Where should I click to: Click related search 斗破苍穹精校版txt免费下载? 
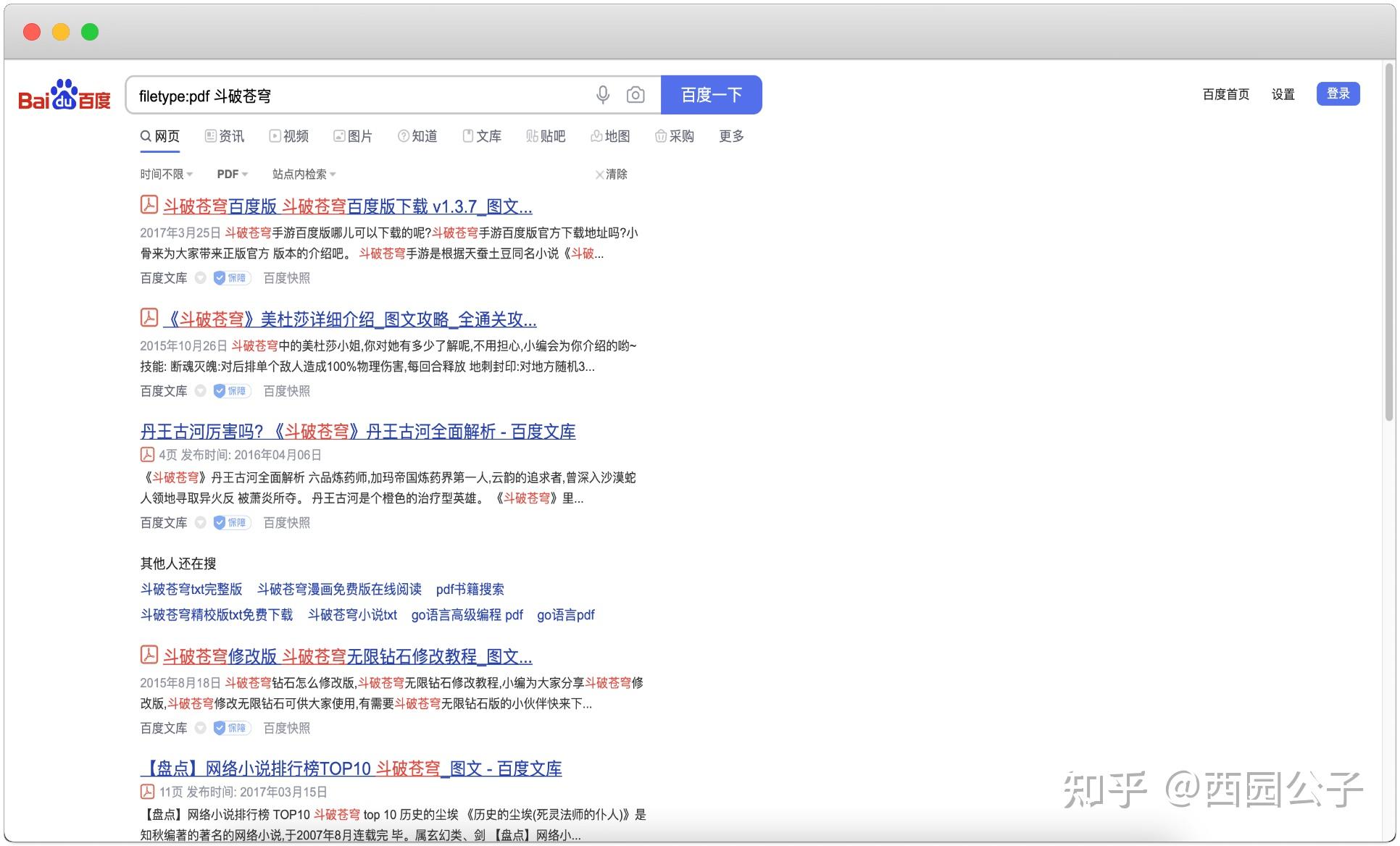tap(217, 615)
